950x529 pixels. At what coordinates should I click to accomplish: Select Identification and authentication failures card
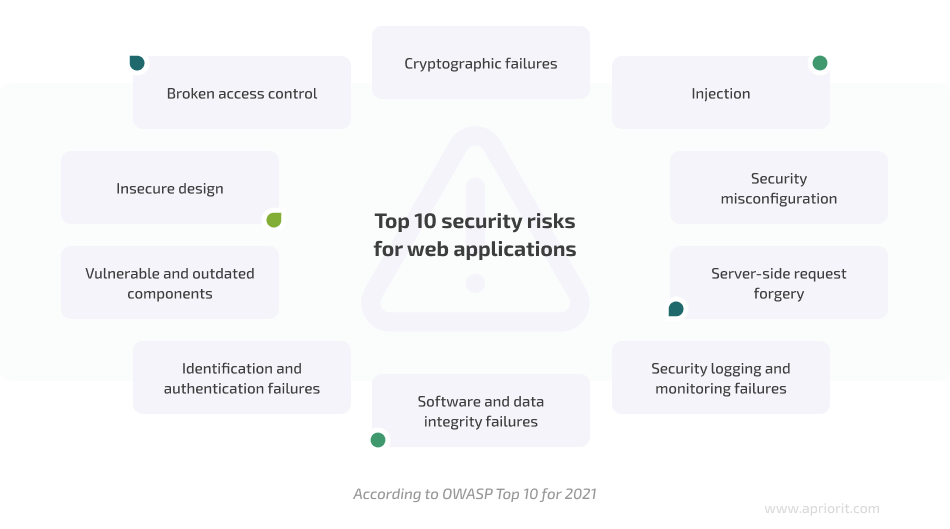coord(242,378)
